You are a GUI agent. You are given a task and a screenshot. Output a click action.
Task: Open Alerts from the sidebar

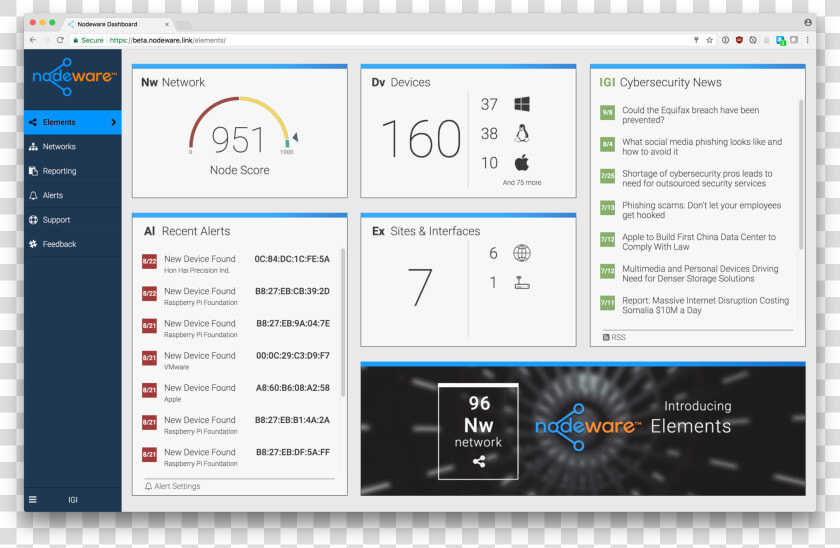click(x=72, y=196)
